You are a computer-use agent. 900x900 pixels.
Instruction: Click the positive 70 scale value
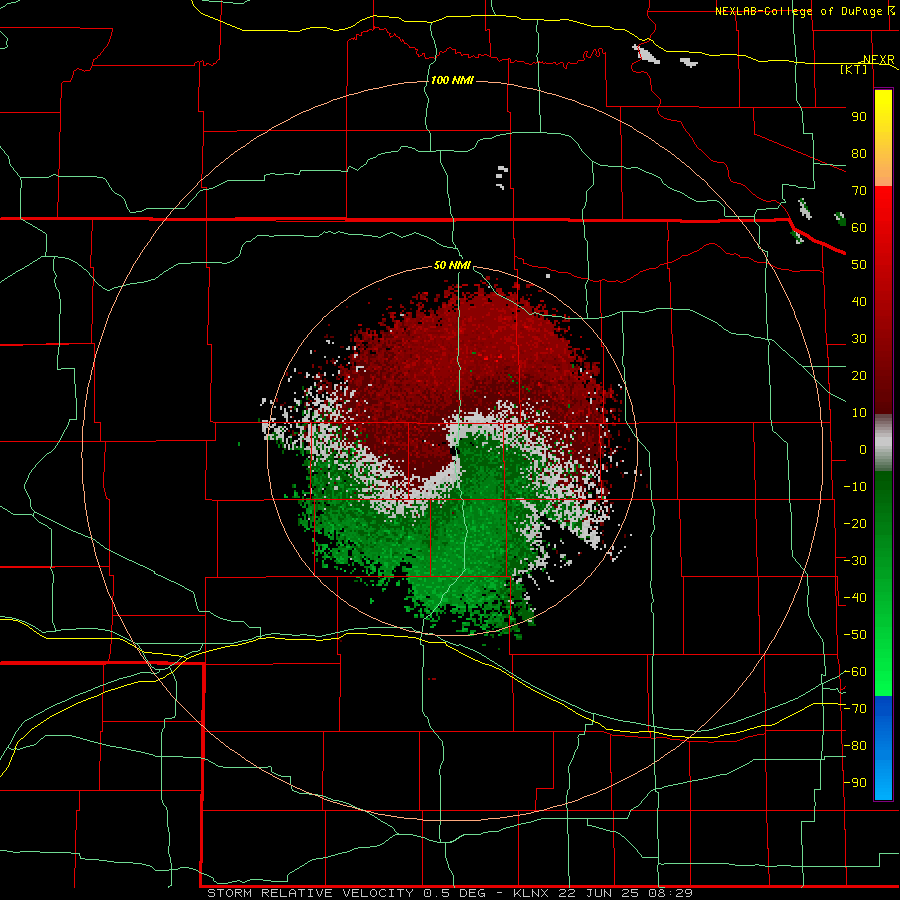859,191
